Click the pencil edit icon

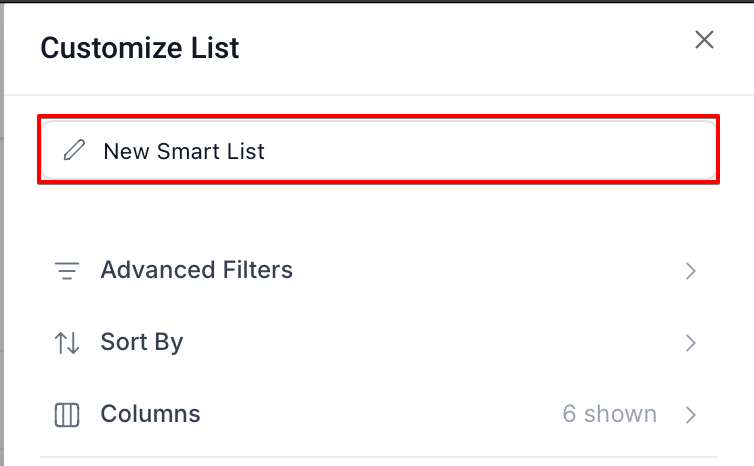point(74,151)
